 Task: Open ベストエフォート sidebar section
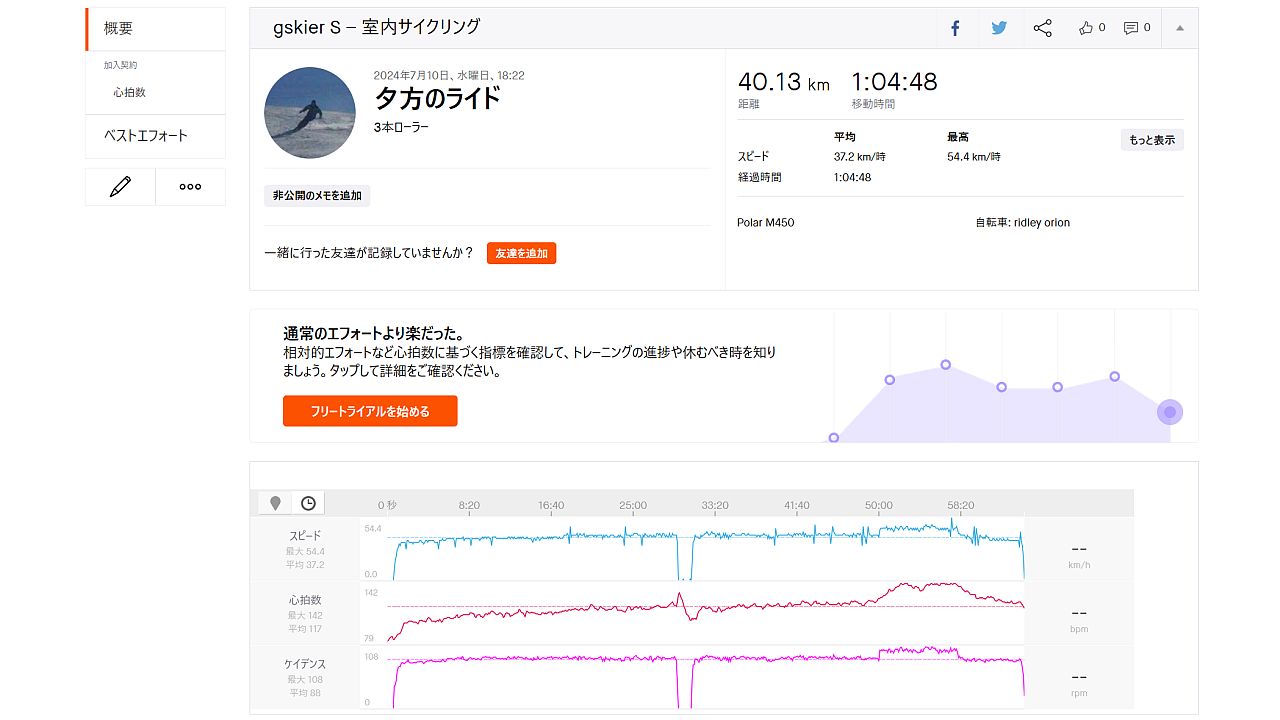[146, 135]
